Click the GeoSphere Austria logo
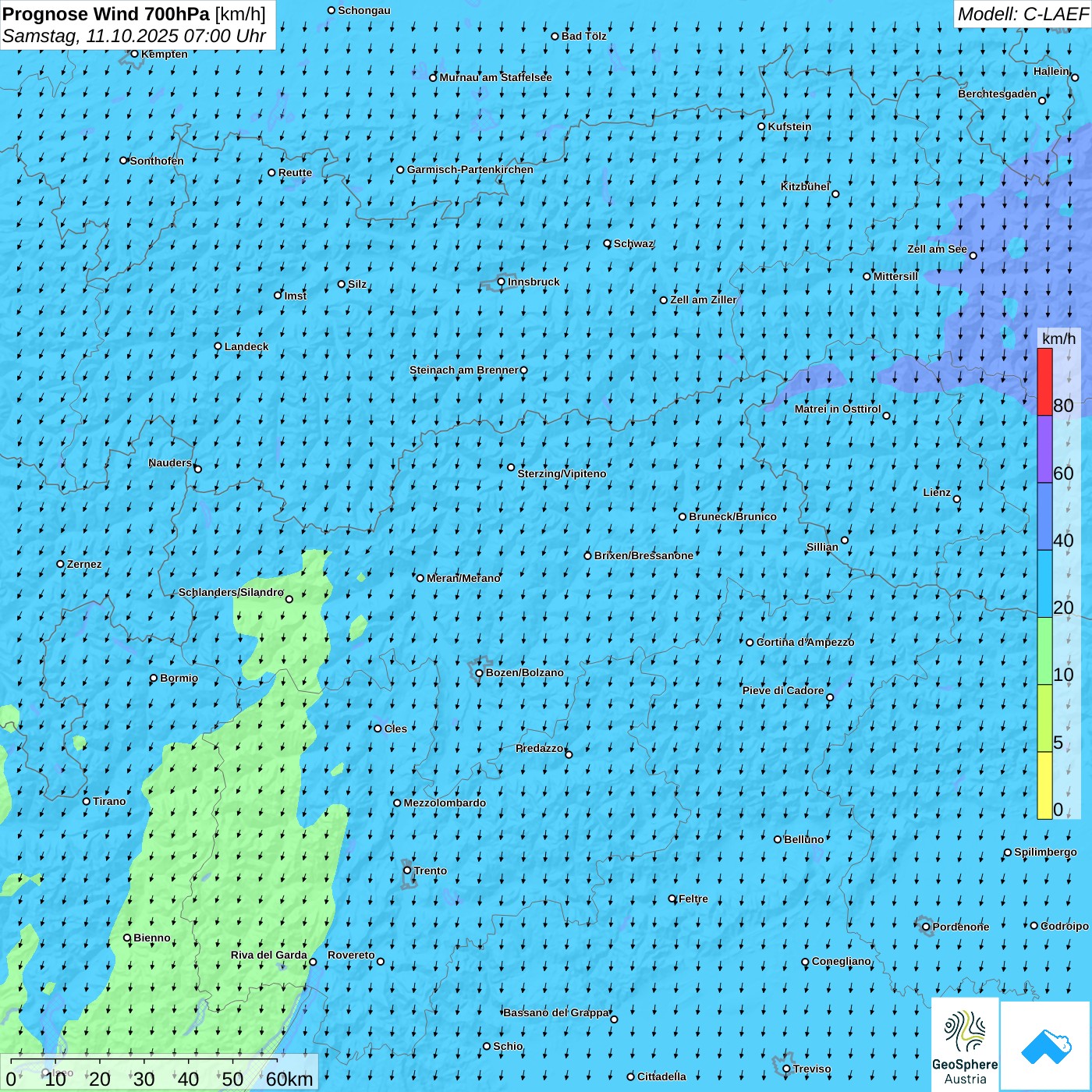 (965, 1045)
